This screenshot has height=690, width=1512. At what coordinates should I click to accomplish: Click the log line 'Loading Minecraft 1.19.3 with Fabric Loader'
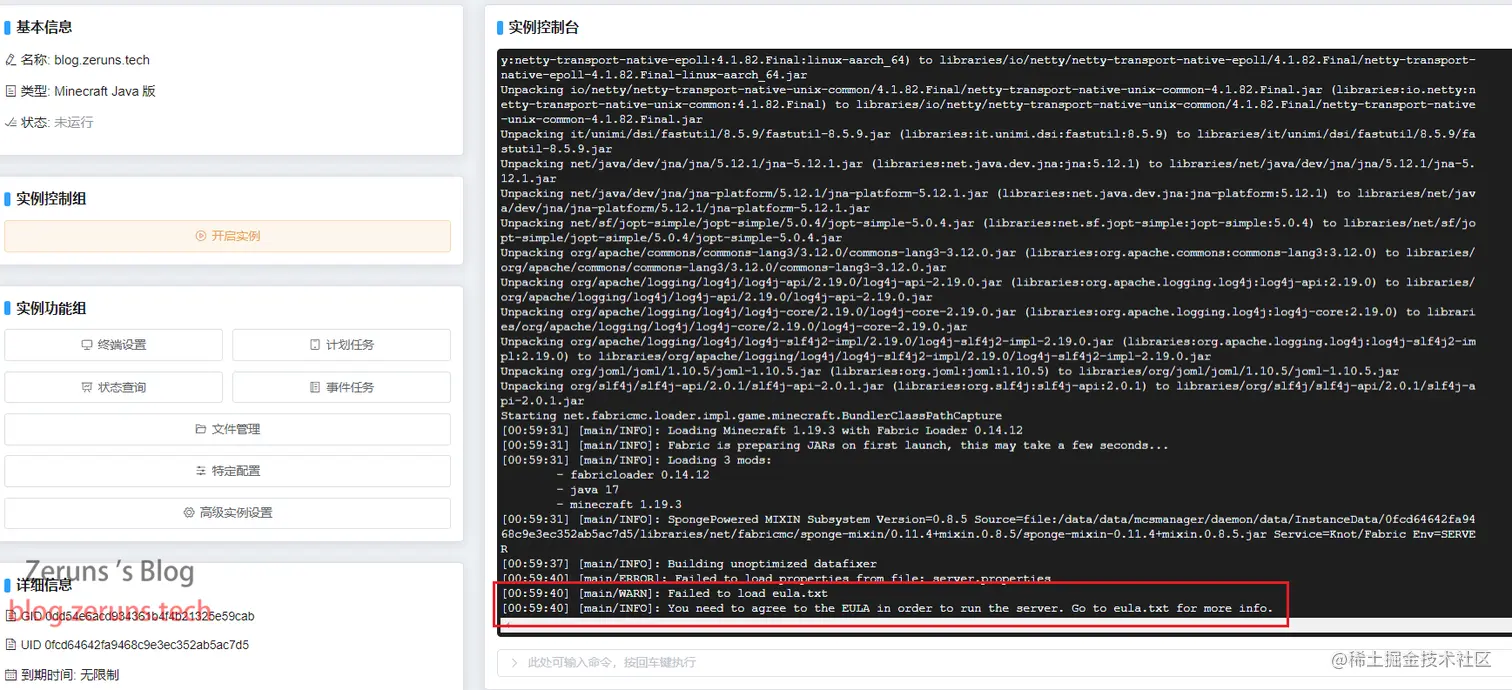pyautogui.click(x=764, y=430)
